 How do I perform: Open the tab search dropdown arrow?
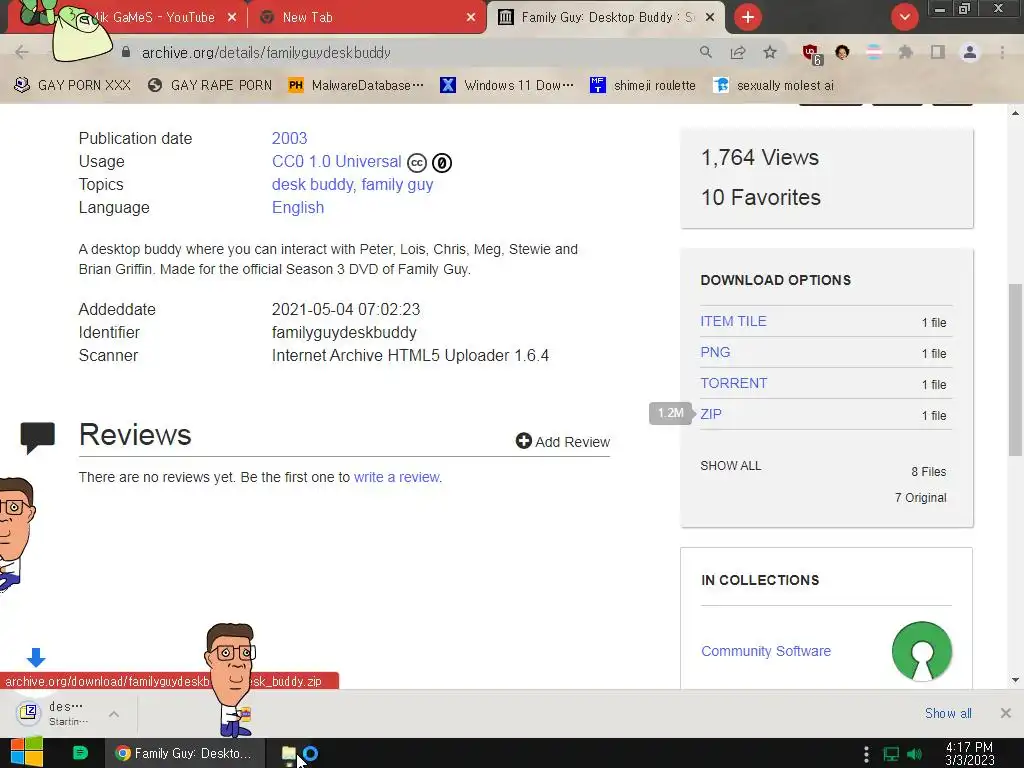[904, 17]
